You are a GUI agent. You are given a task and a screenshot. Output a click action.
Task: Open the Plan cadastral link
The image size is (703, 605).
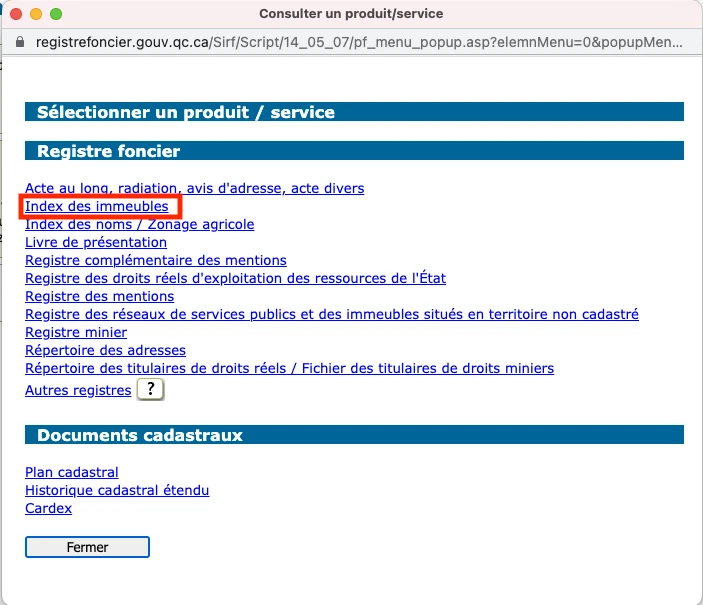[71, 473]
